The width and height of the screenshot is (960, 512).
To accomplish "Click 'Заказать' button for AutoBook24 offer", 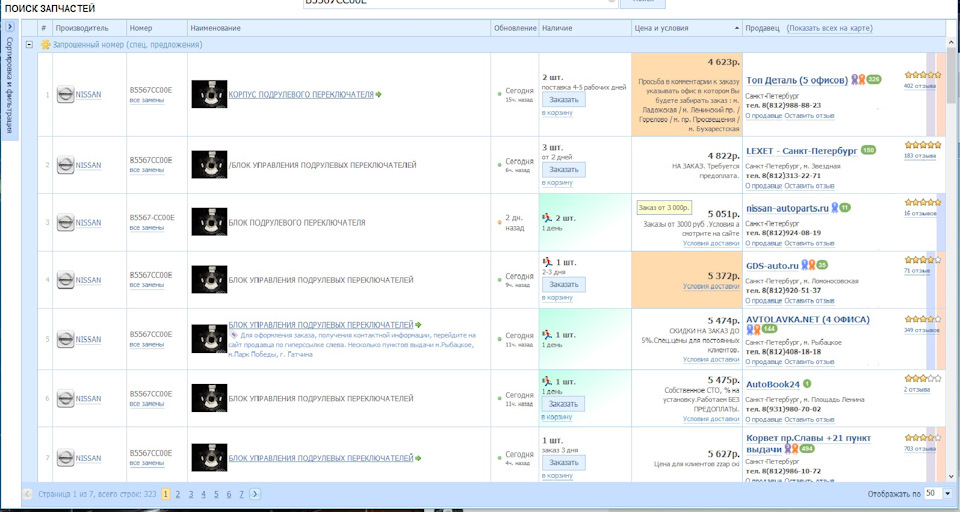I will [x=563, y=404].
